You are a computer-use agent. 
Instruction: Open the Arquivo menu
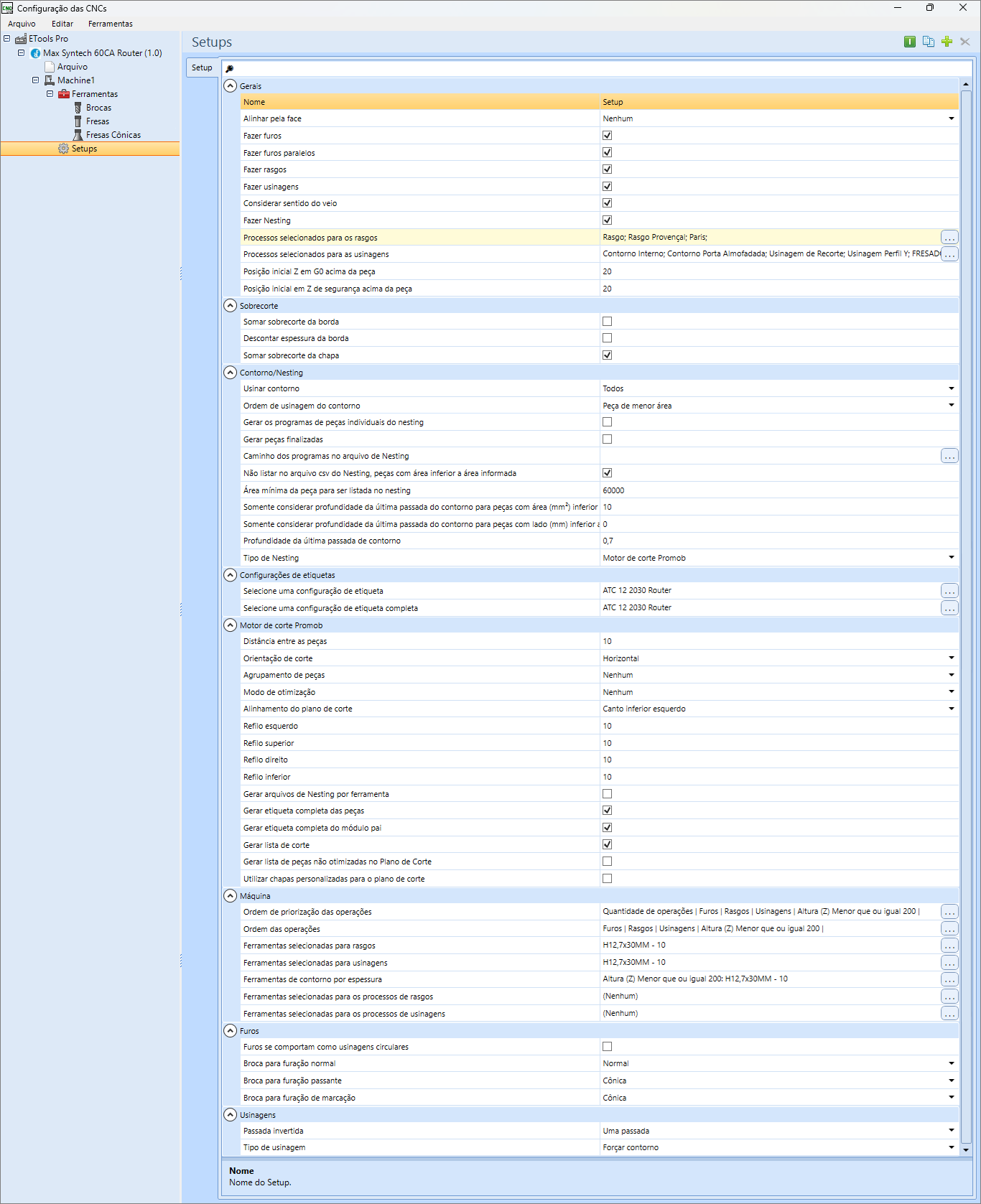[x=22, y=24]
